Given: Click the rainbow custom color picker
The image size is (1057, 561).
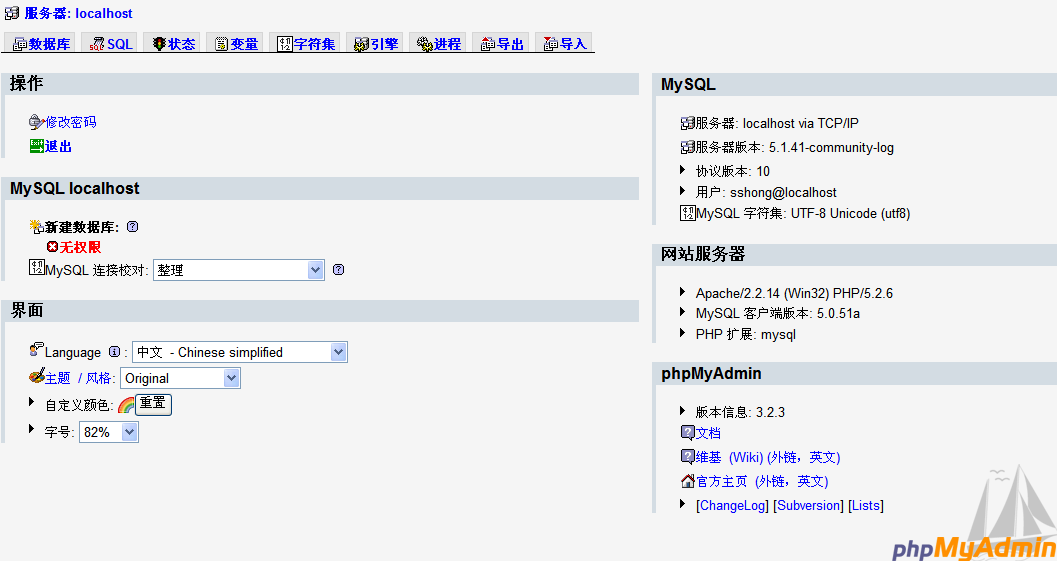Looking at the screenshot, I should coord(126,405).
